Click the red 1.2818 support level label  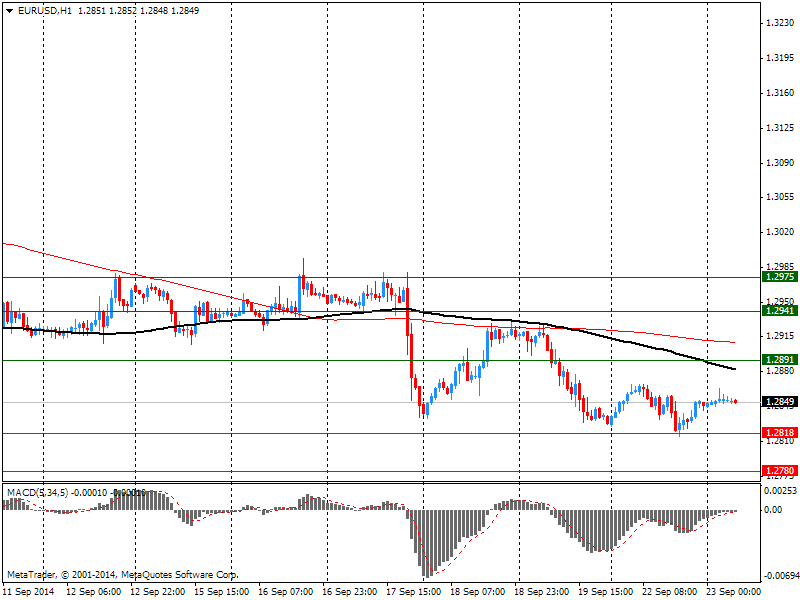[779, 433]
